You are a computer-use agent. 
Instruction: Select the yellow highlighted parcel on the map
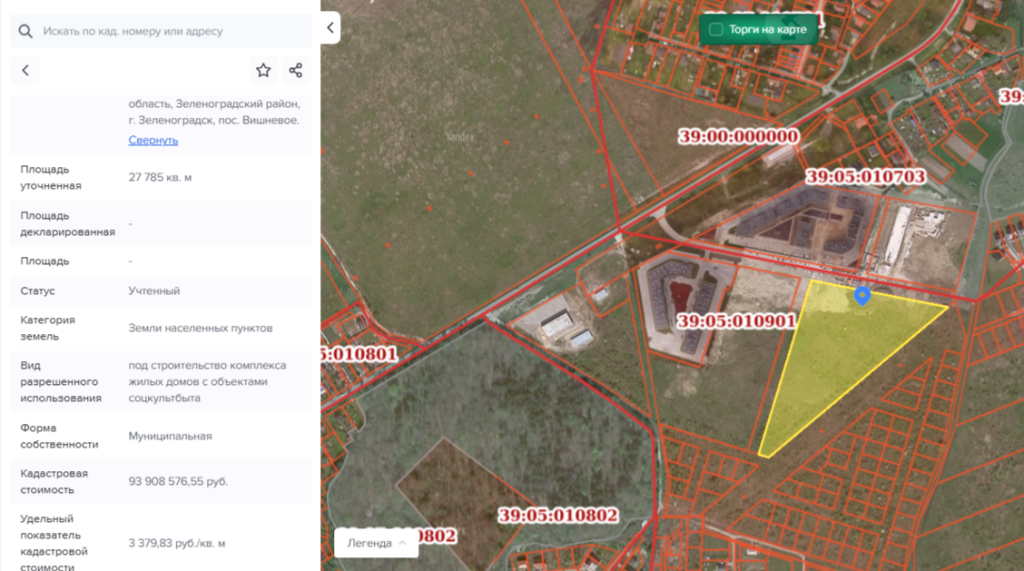tap(830, 360)
